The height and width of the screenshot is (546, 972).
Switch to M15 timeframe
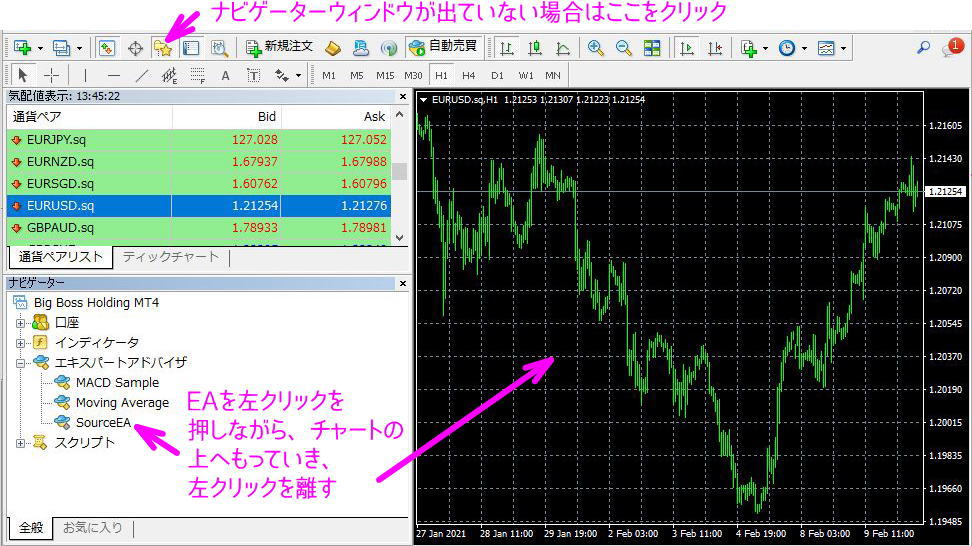385,76
